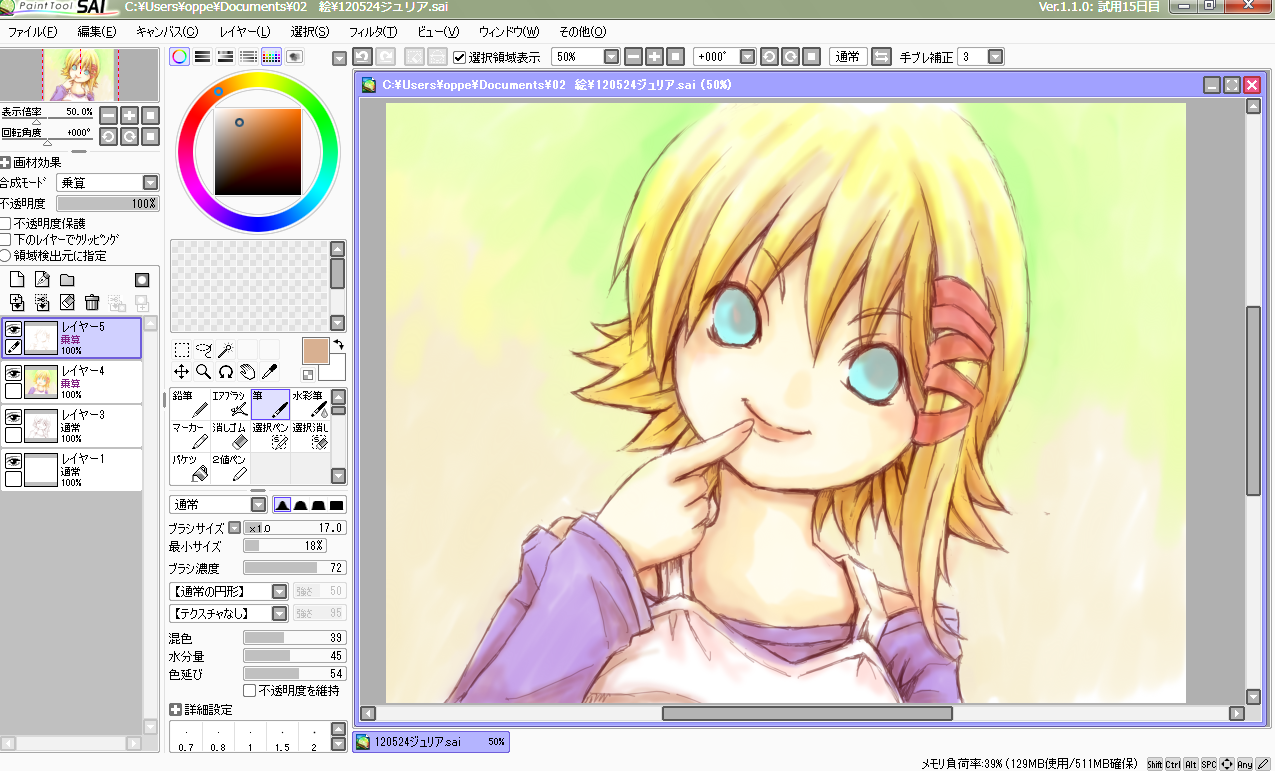Click the hand pan tool
1275x771 pixels.
(247, 372)
